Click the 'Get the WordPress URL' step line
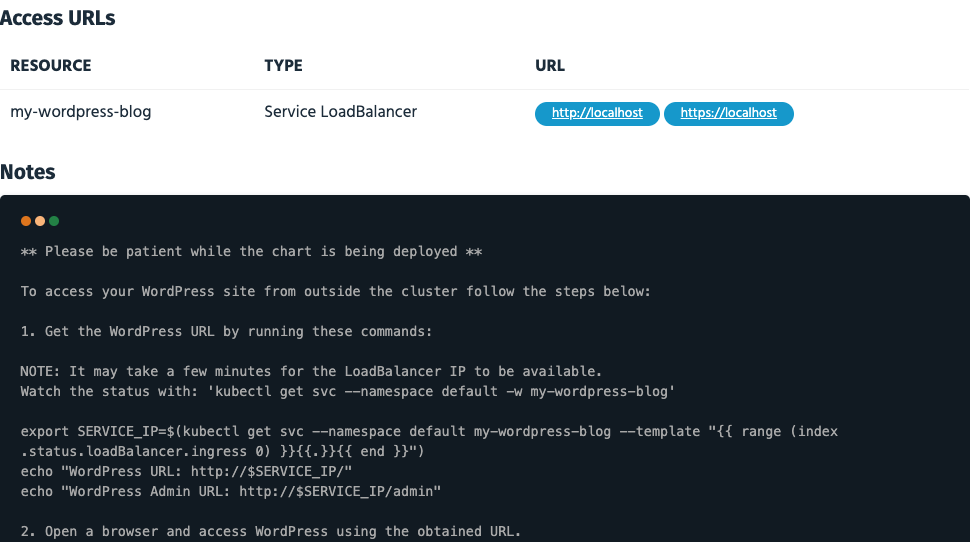The height and width of the screenshot is (542, 970). 226,331
